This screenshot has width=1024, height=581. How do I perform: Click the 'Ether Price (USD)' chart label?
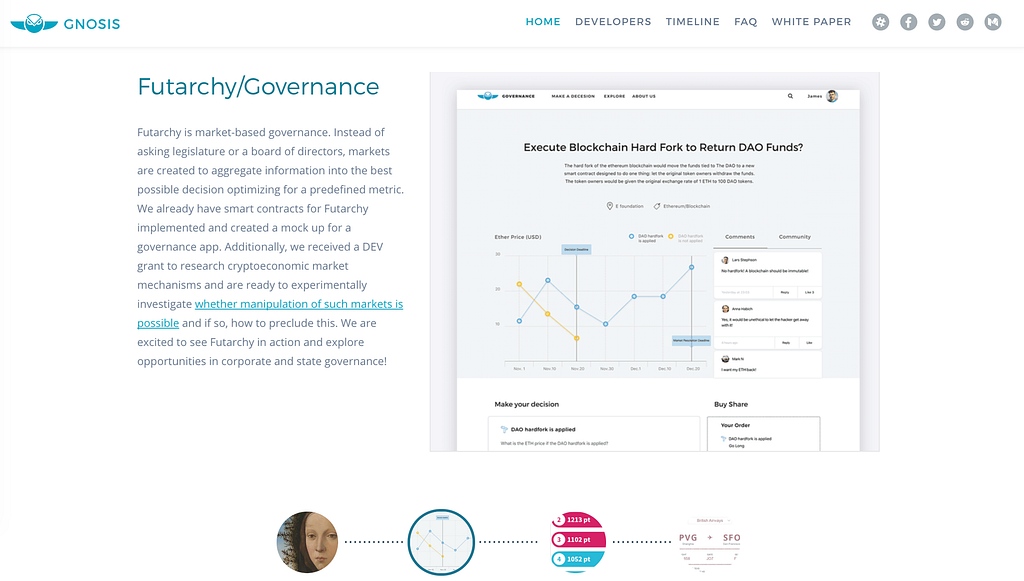coord(518,237)
